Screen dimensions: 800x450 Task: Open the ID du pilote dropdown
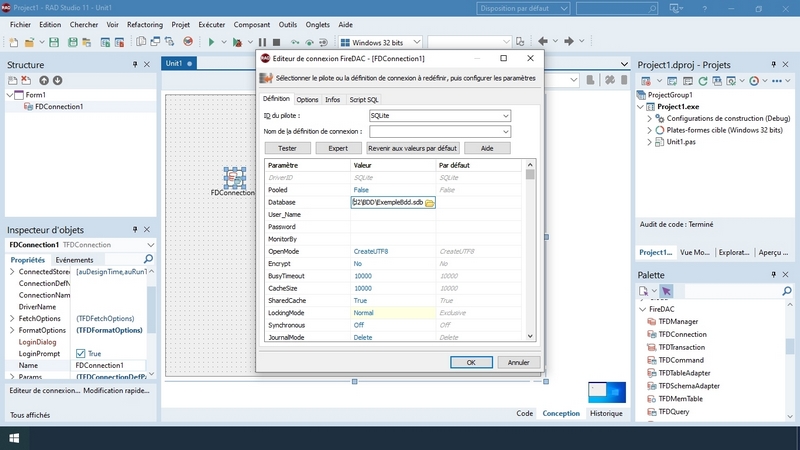505,116
